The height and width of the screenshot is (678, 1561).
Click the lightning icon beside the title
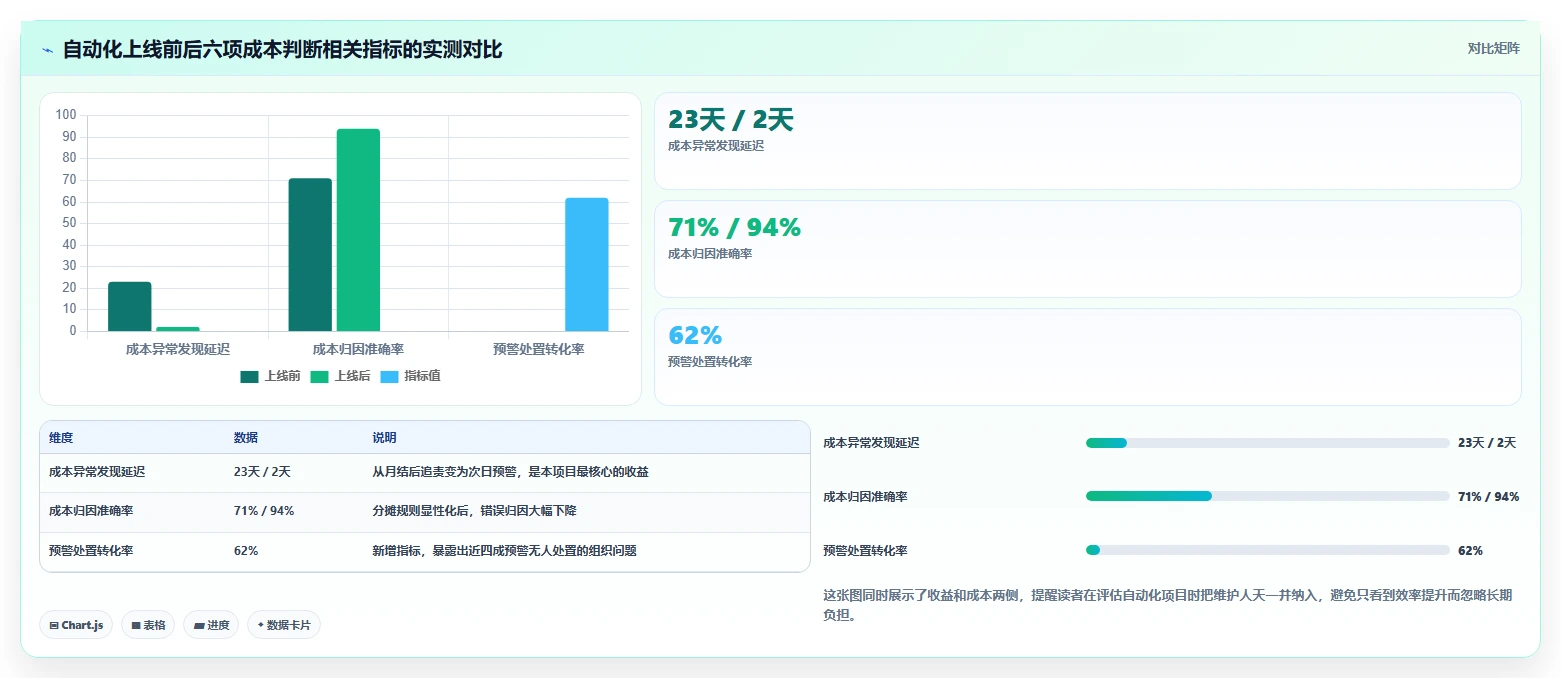(48, 49)
